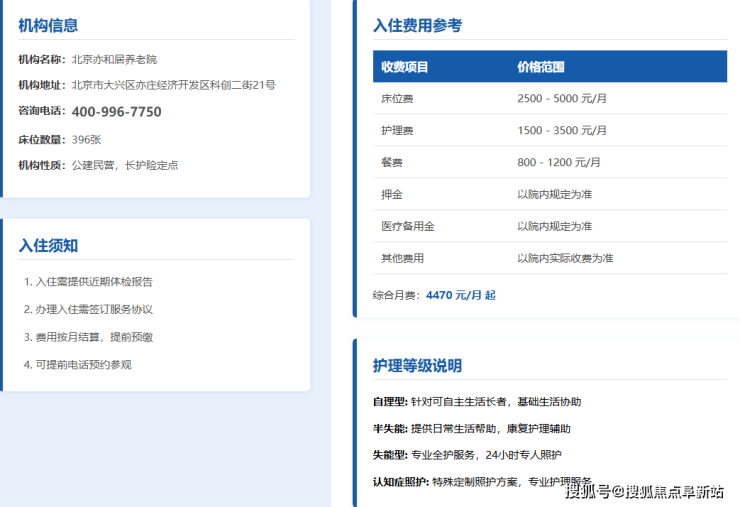Image resolution: width=740 pixels, height=507 pixels.
Task: Click the 护理费 row label
Action: point(397,131)
